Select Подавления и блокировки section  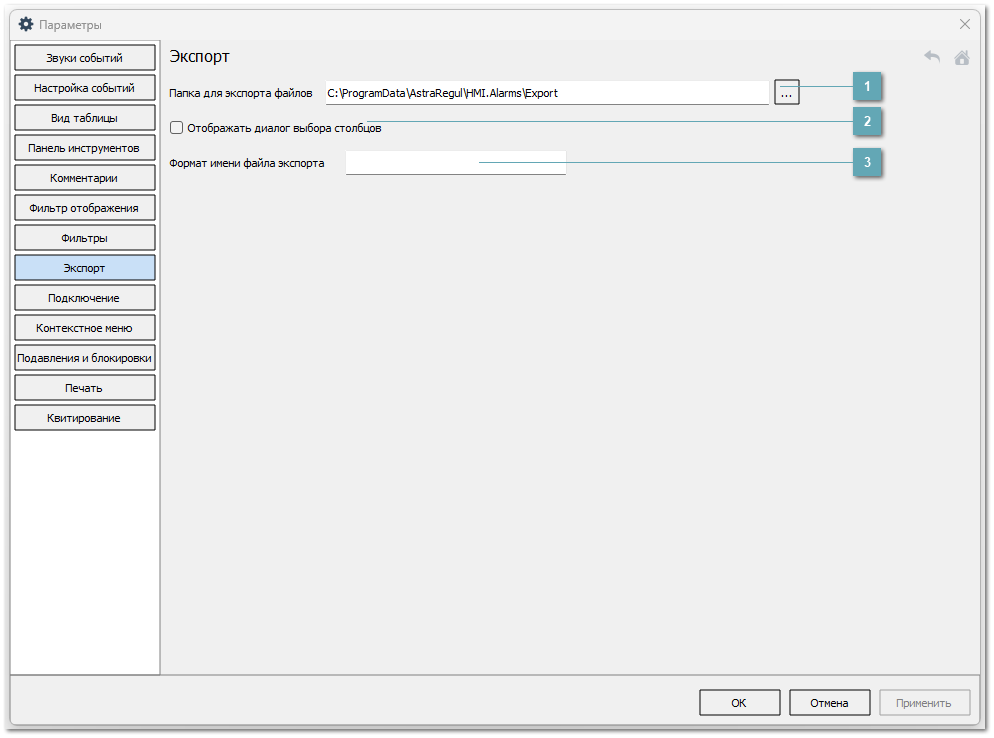[85, 358]
